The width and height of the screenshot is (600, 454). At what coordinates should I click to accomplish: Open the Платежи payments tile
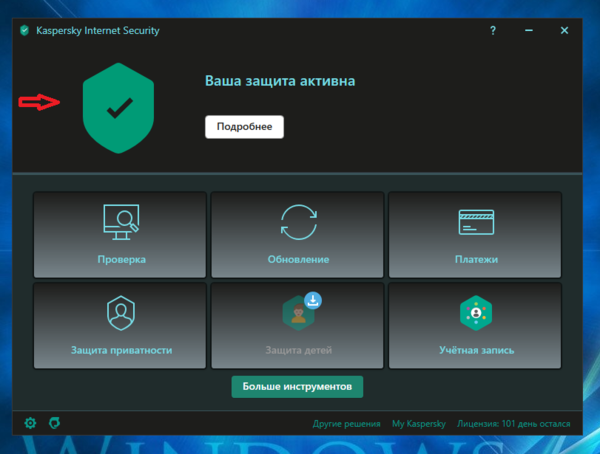pos(475,235)
